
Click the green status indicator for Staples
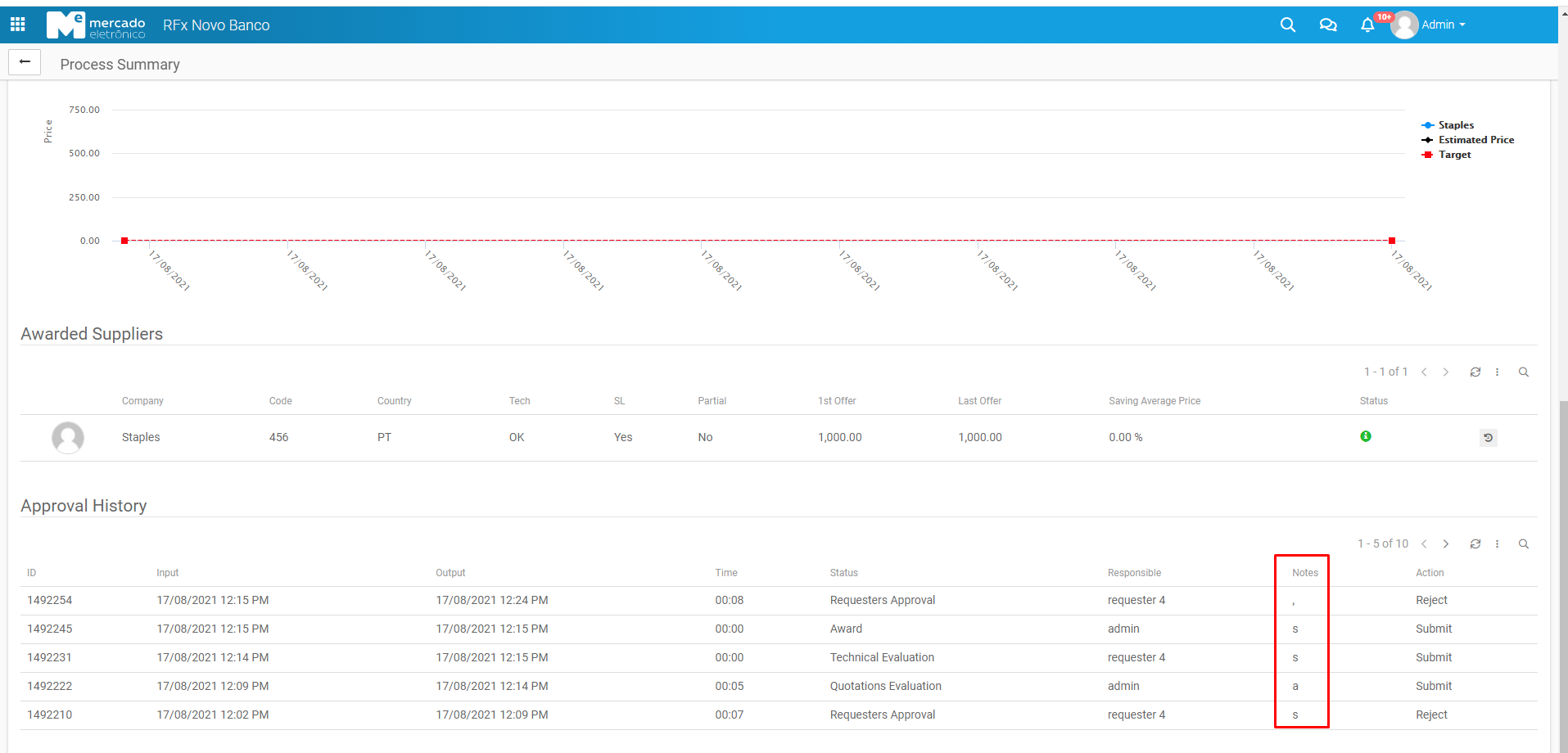tap(1365, 436)
